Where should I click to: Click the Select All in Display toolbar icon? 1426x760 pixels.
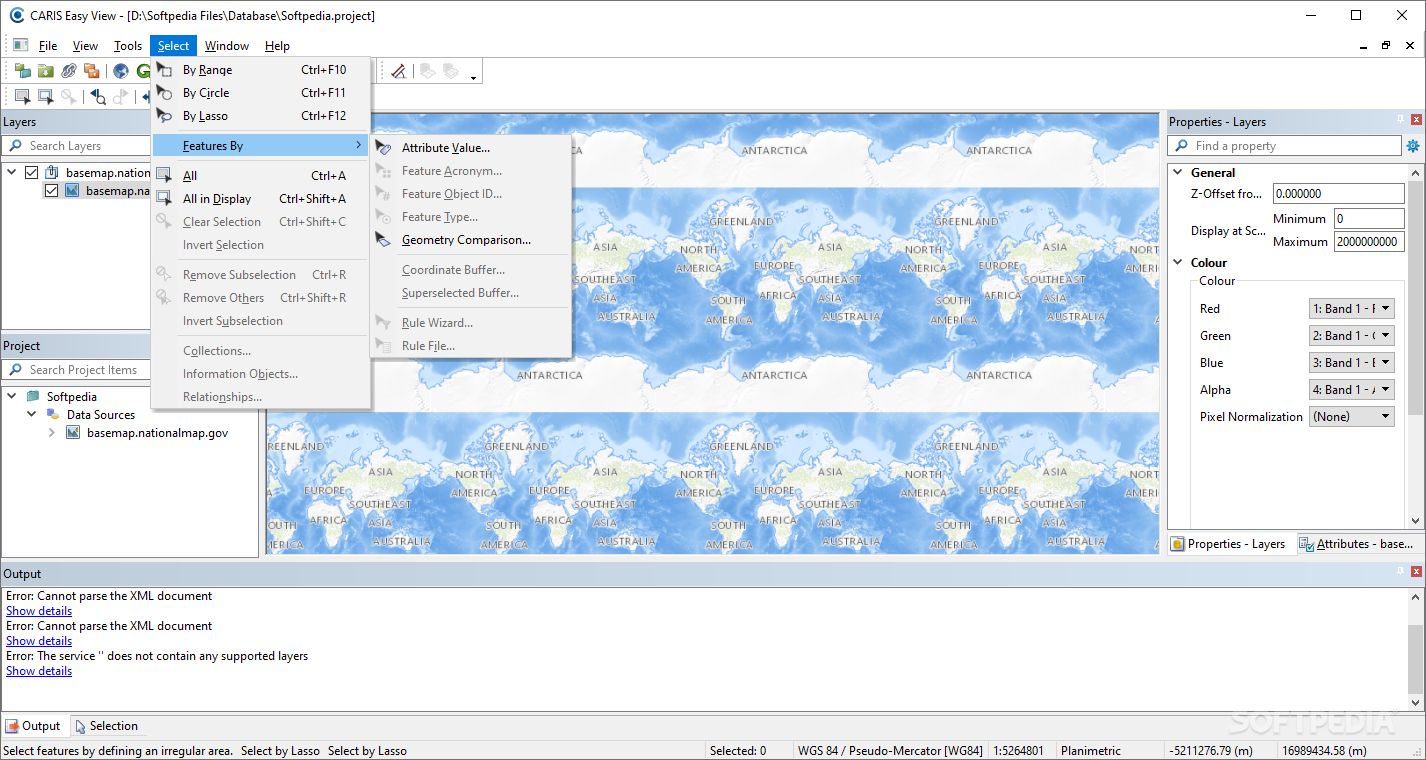45,96
